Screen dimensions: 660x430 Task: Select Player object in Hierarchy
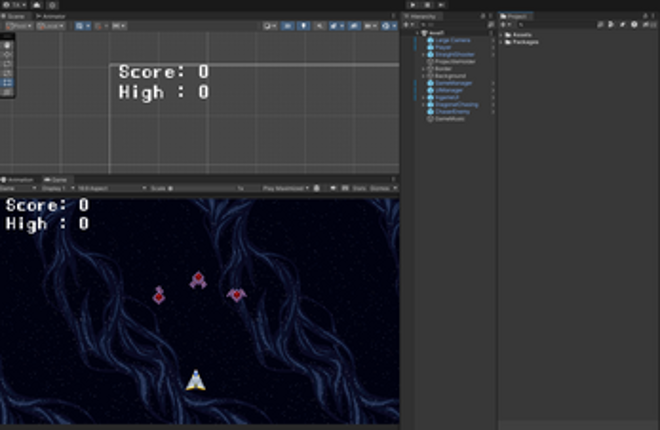coord(443,48)
